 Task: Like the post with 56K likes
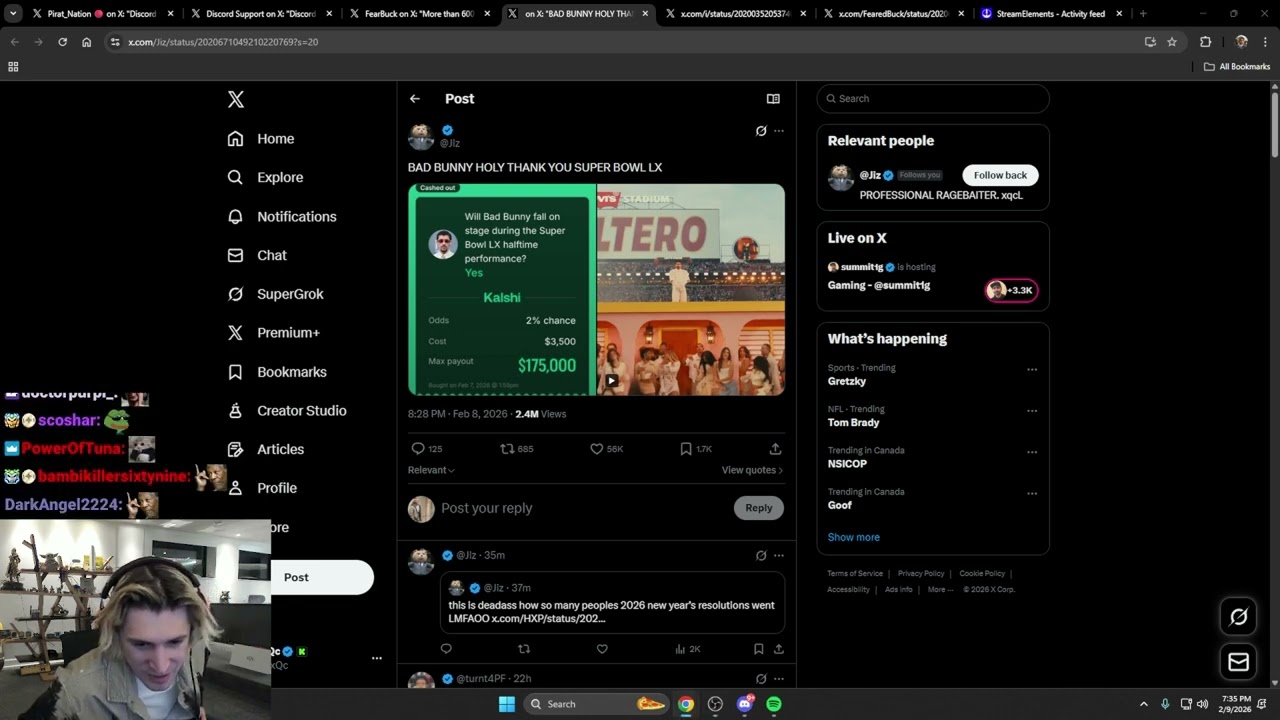(x=606, y=449)
